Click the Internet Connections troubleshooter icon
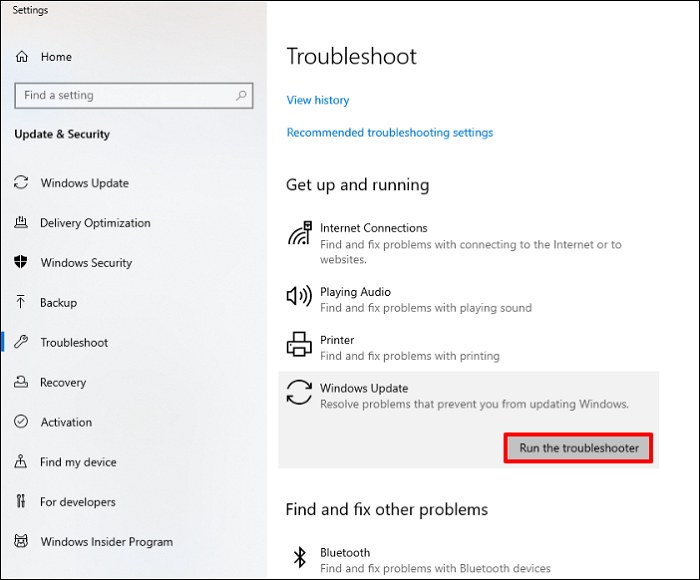The height and width of the screenshot is (580, 700). pyautogui.click(x=298, y=235)
